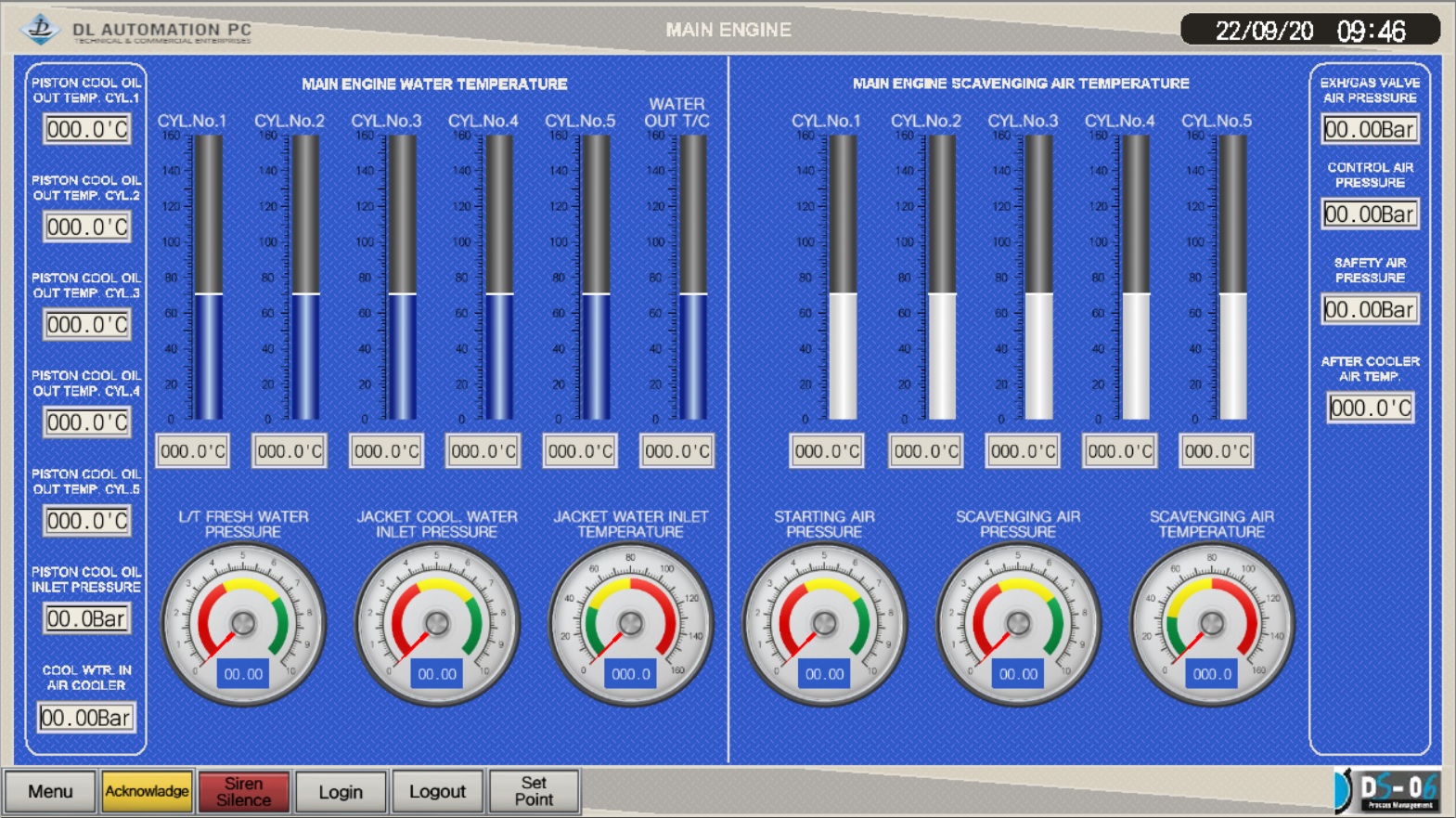
Task: Click the Logout button
Action: 437,791
